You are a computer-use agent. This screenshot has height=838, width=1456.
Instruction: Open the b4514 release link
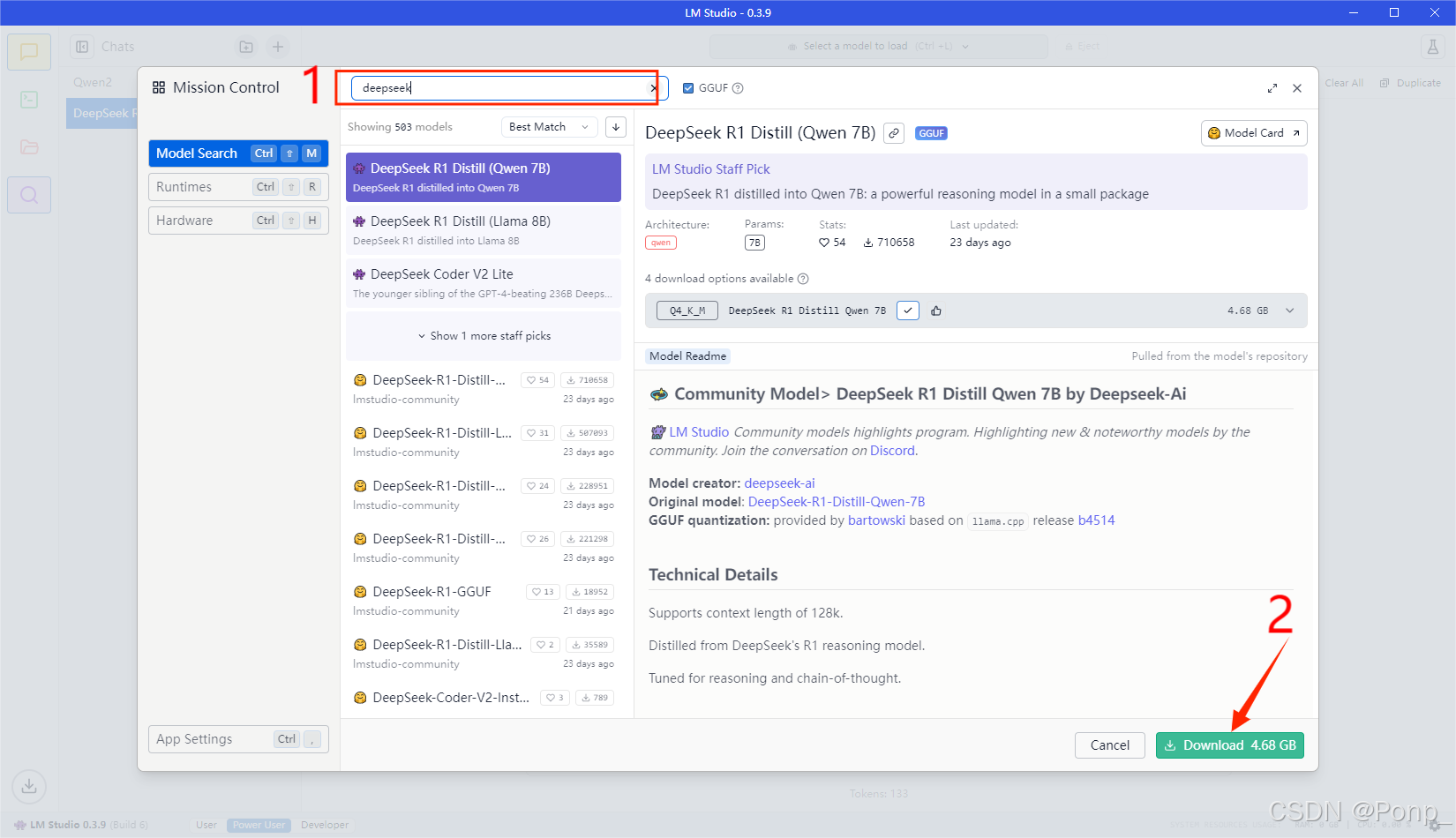click(1096, 520)
